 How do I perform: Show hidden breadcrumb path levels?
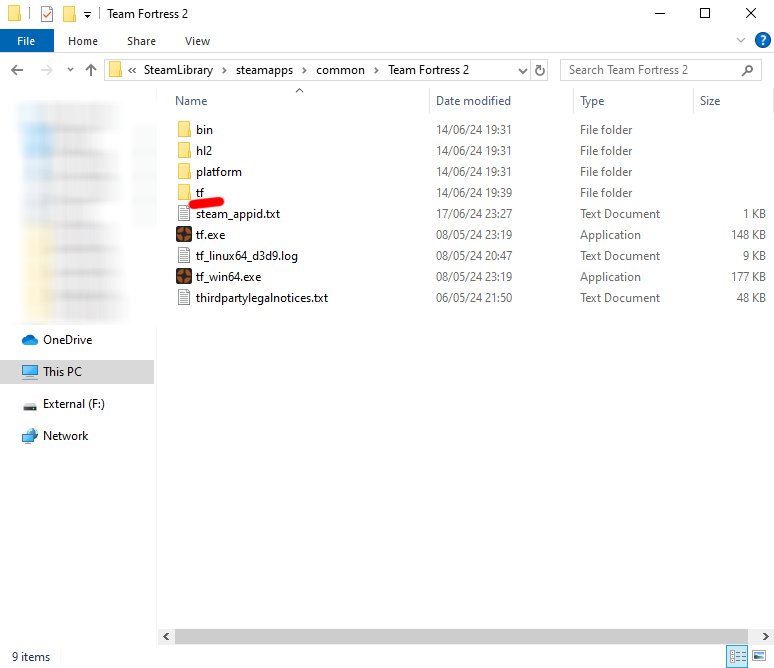(x=132, y=70)
